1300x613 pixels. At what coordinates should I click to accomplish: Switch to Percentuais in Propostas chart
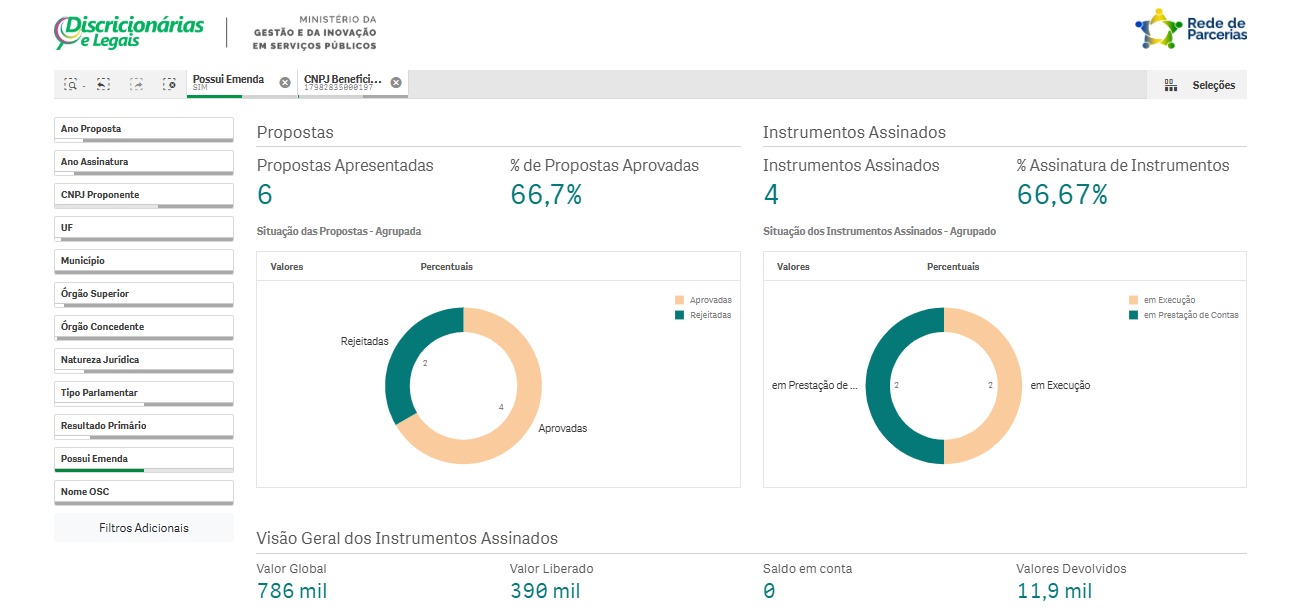[x=446, y=267]
